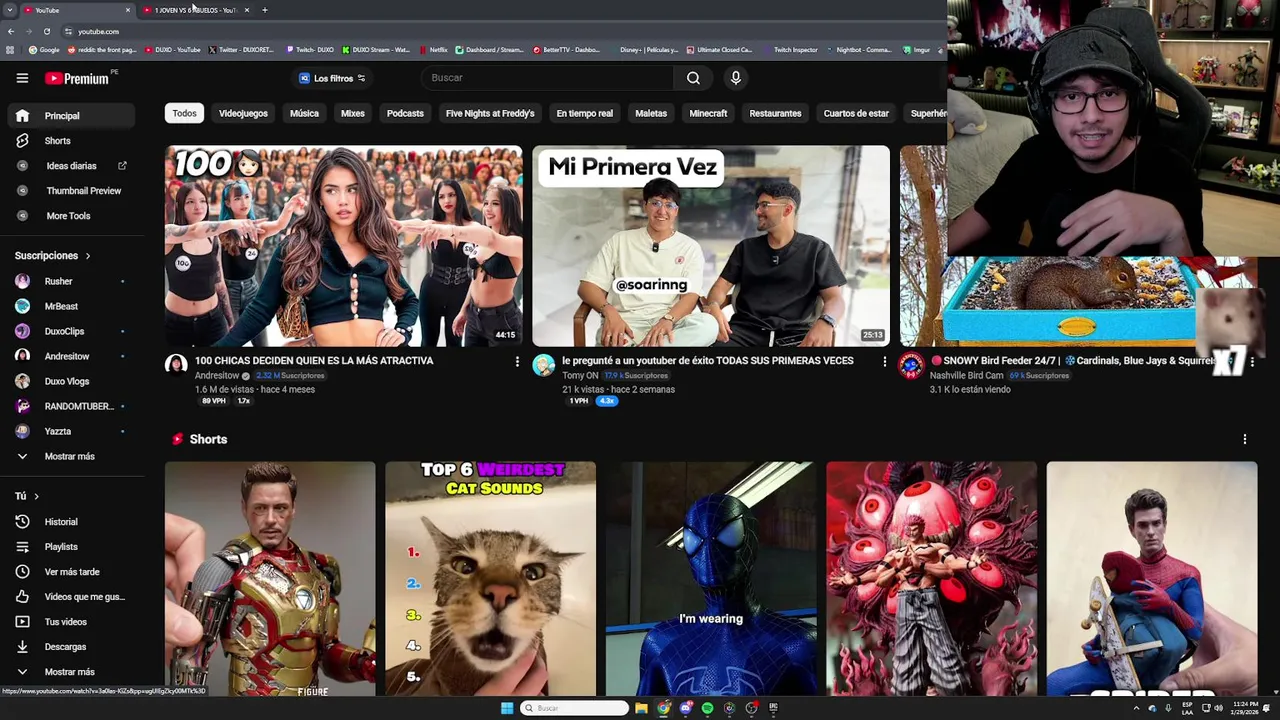
Task: Open a new Chrome tab
Action: pyautogui.click(x=265, y=10)
